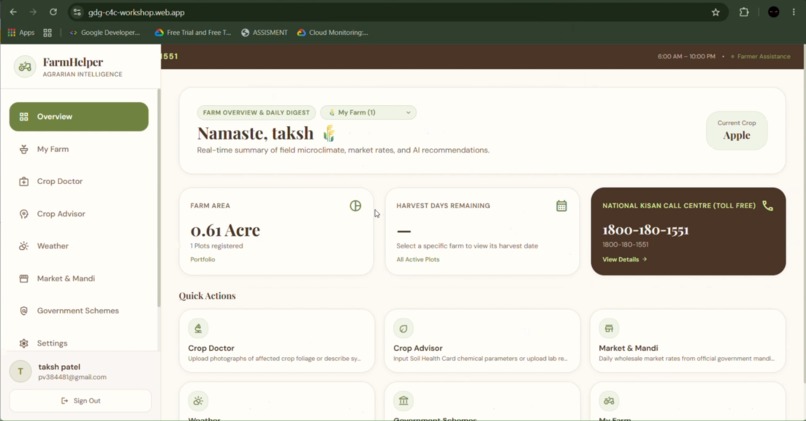Click the leaf icon on Crop Advisor card
The width and height of the screenshot is (806, 421).
coord(404,328)
